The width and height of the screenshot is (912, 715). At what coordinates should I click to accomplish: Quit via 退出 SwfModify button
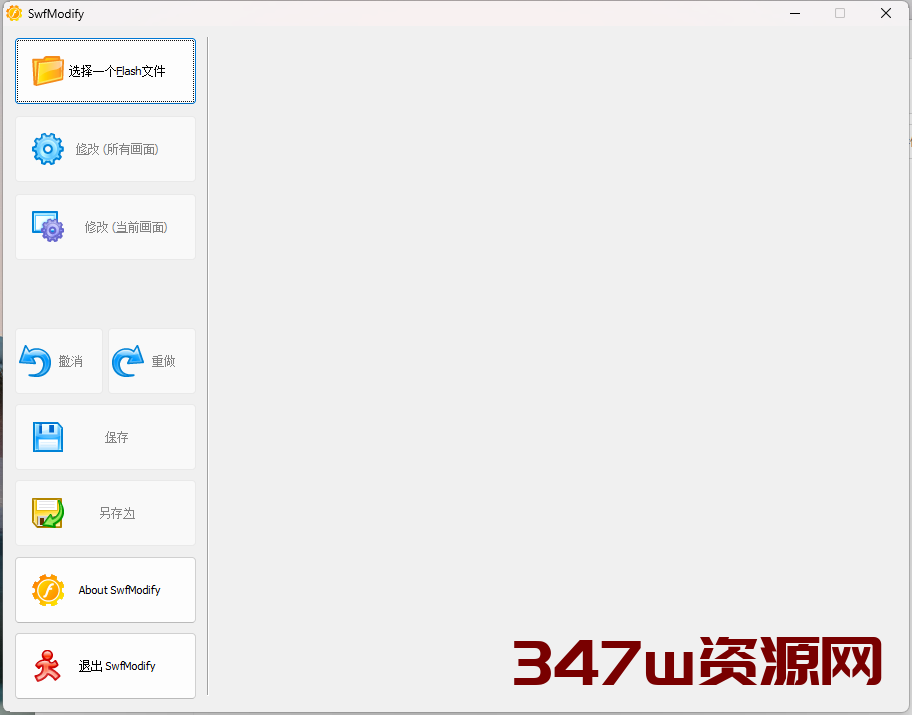click(x=105, y=666)
